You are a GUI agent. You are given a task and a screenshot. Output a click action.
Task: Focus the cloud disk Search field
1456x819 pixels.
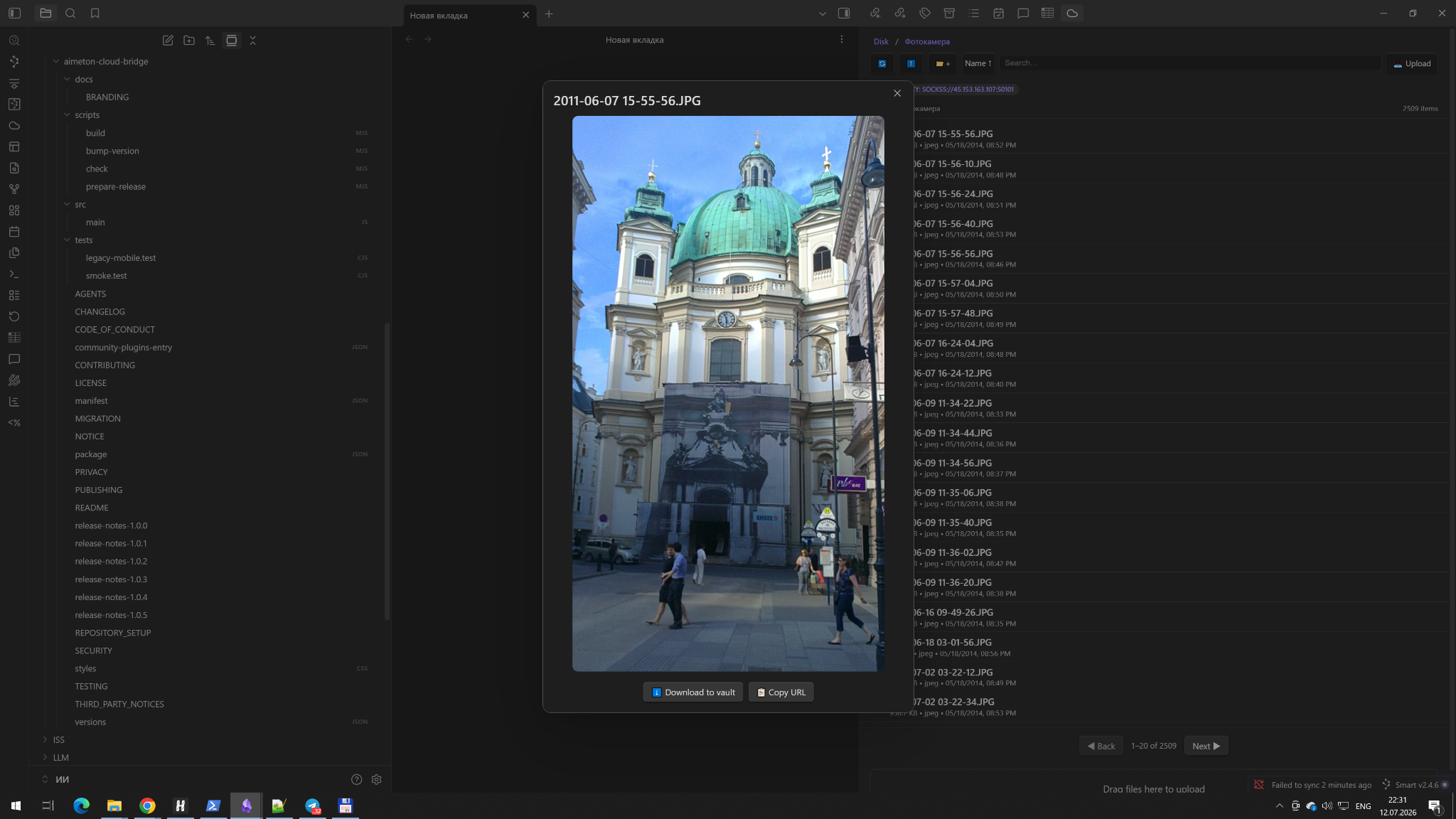click(1190, 63)
